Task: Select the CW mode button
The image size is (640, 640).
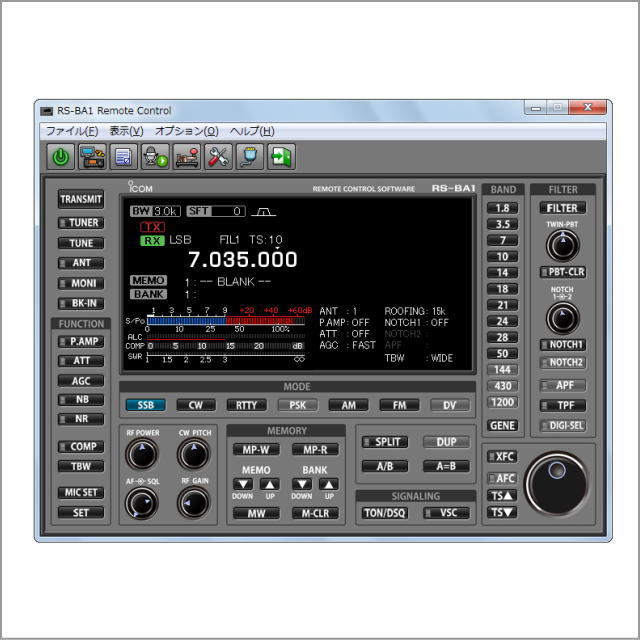Action: [196, 405]
